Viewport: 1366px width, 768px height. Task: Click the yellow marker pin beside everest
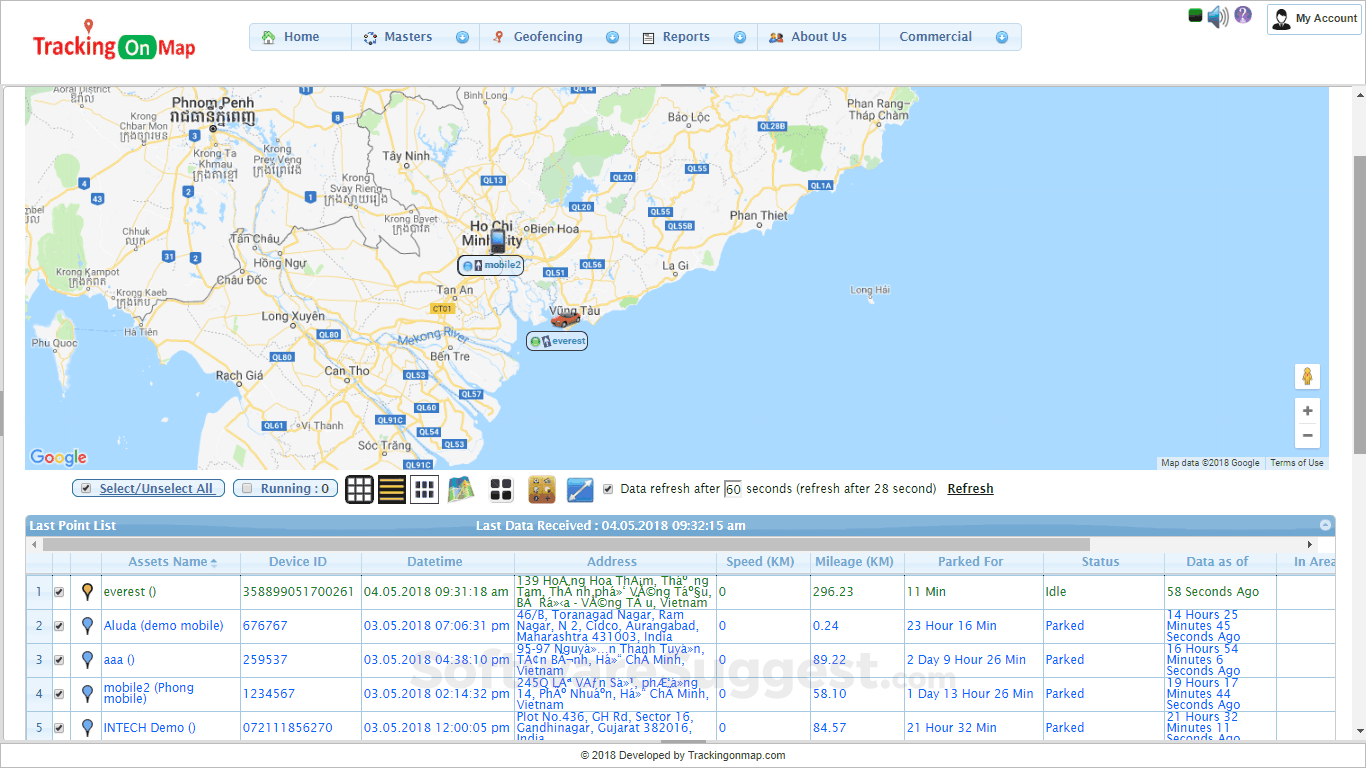[x=87, y=591]
